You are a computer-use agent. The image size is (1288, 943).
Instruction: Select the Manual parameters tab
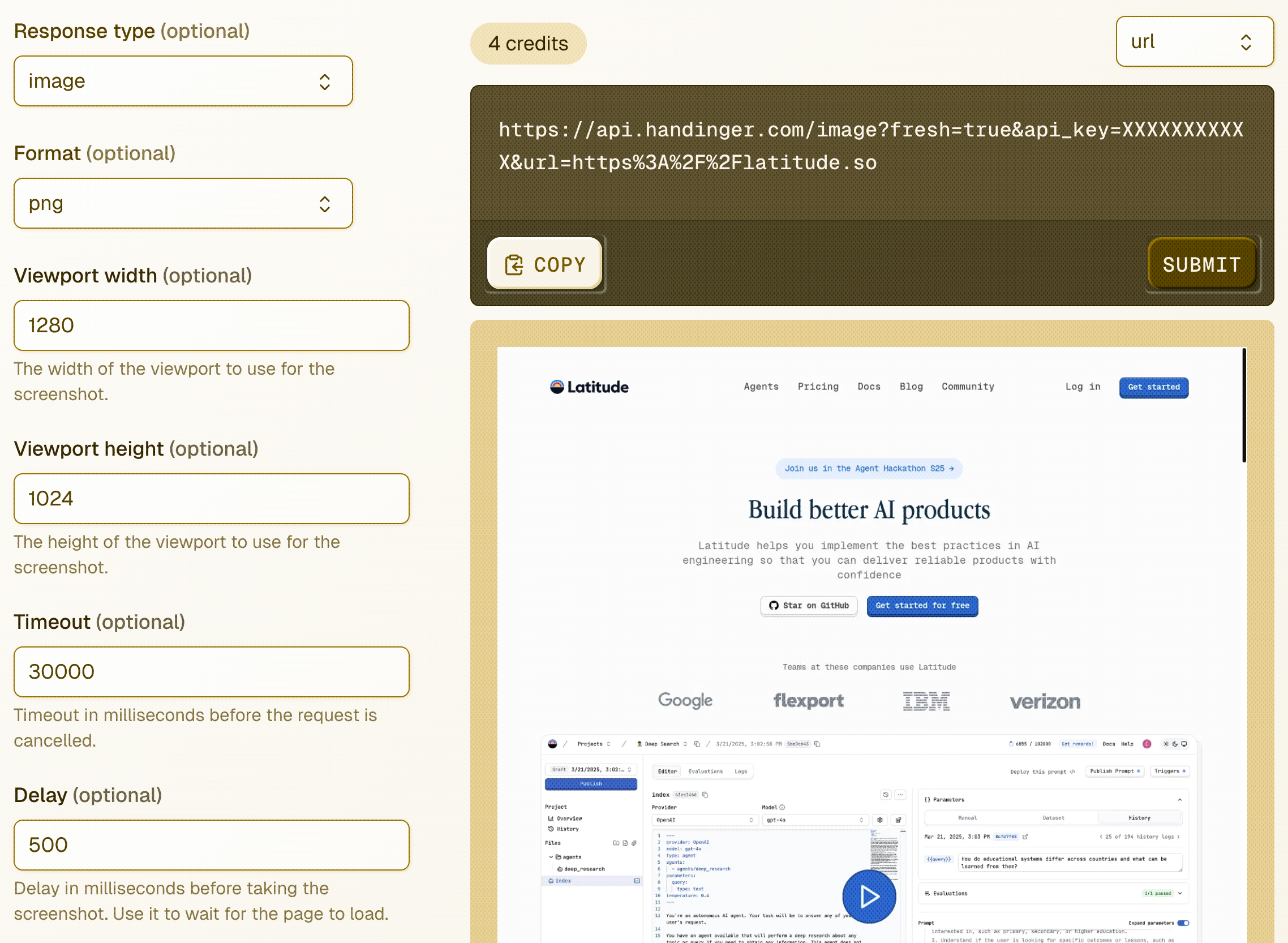pyautogui.click(x=967, y=818)
